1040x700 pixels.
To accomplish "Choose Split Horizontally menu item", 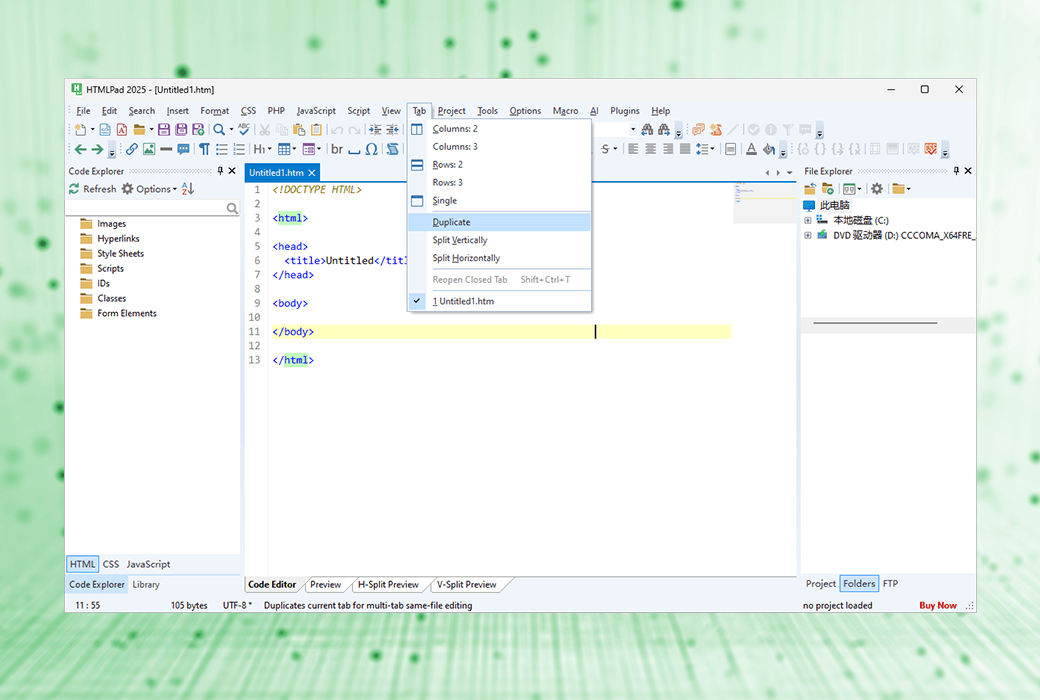I will pos(499,258).
